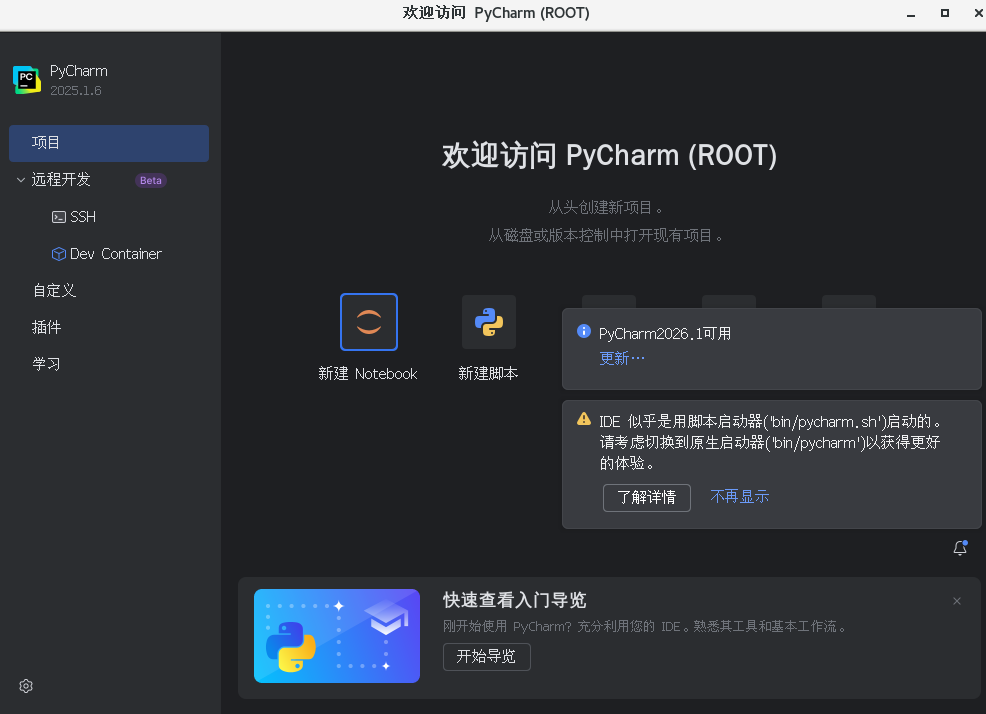The height and width of the screenshot is (714, 986).
Task: Click the version text "2025.1.6"
Action: pyautogui.click(x=75, y=91)
